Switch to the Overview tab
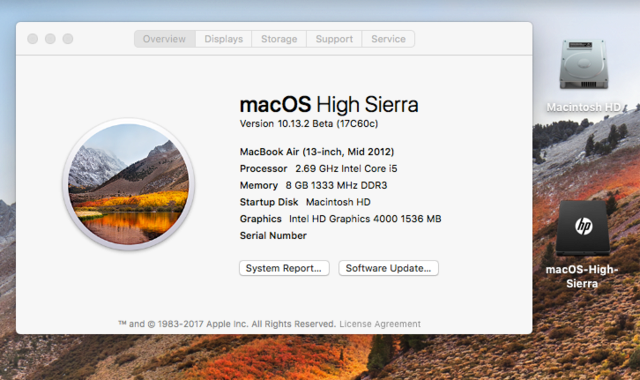 coord(164,39)
